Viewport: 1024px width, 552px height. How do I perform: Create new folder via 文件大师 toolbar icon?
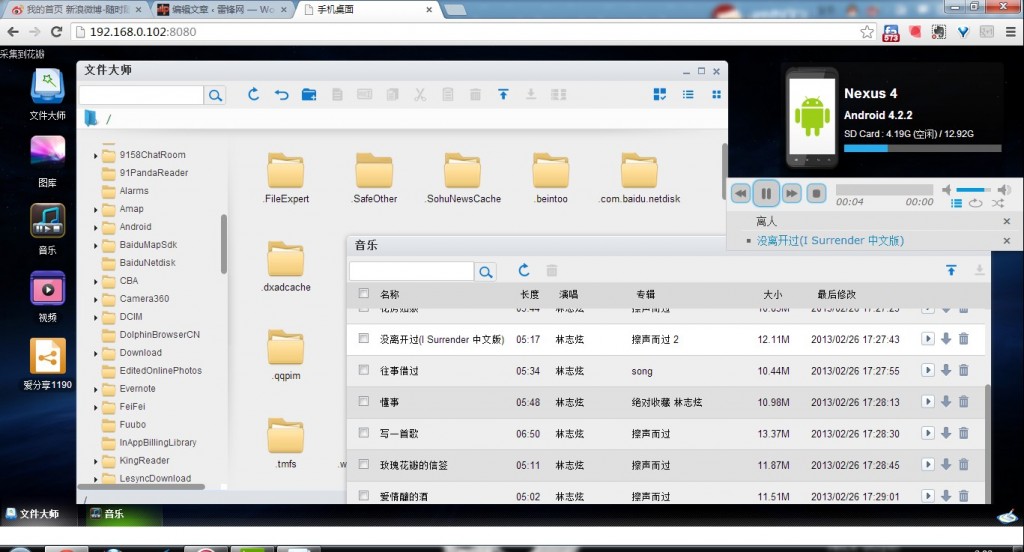309,95
